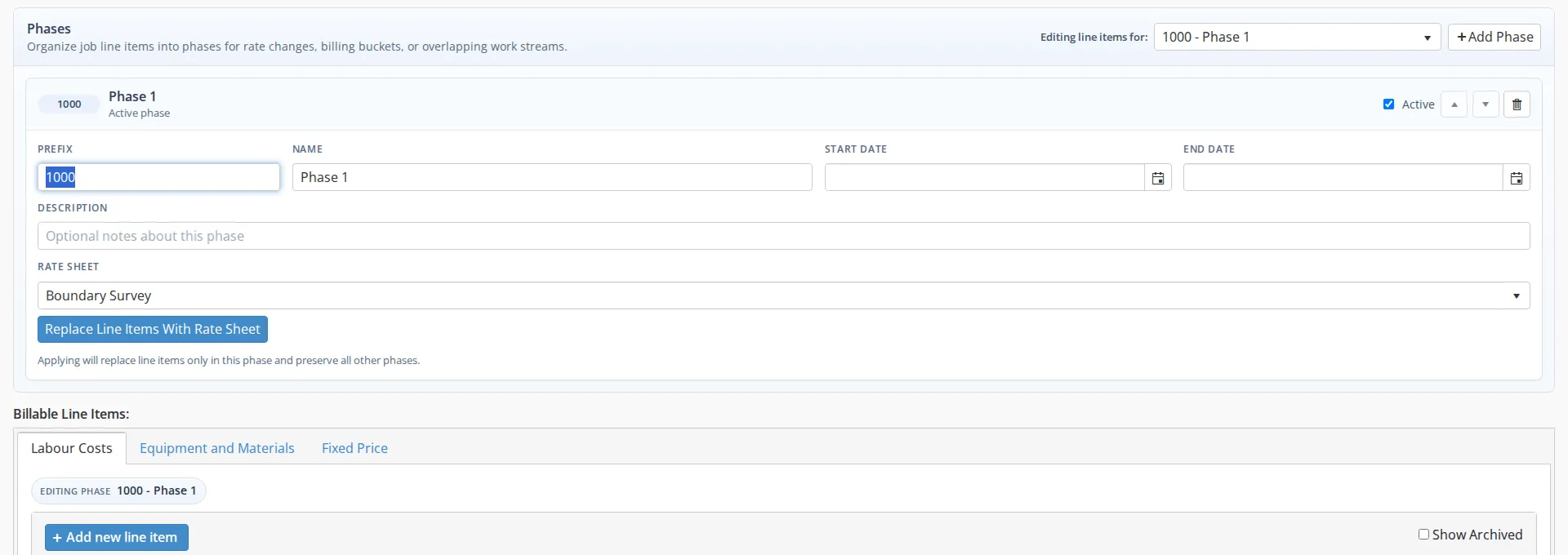The image size is (1568, 555).
Task: Click the 'Phase 1' phase header title
Action: 132,96
